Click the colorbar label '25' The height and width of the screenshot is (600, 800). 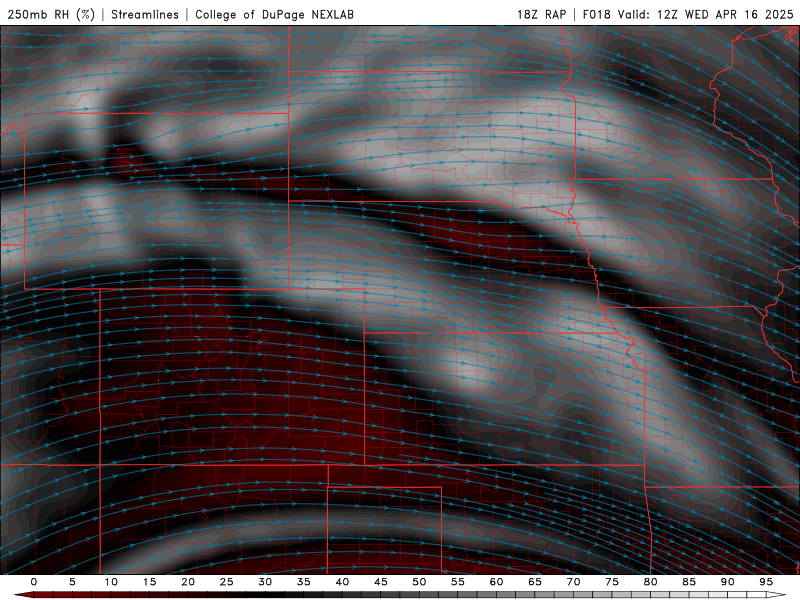[x=227, y=582]
